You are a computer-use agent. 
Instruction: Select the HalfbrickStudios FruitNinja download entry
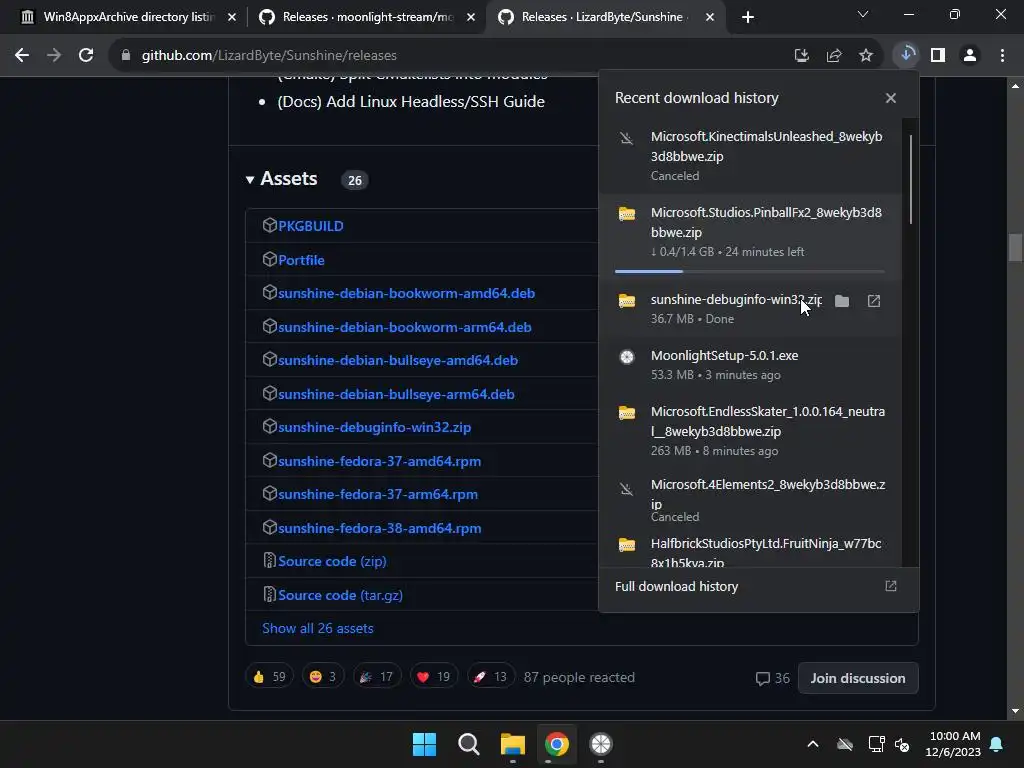(750, 551)
